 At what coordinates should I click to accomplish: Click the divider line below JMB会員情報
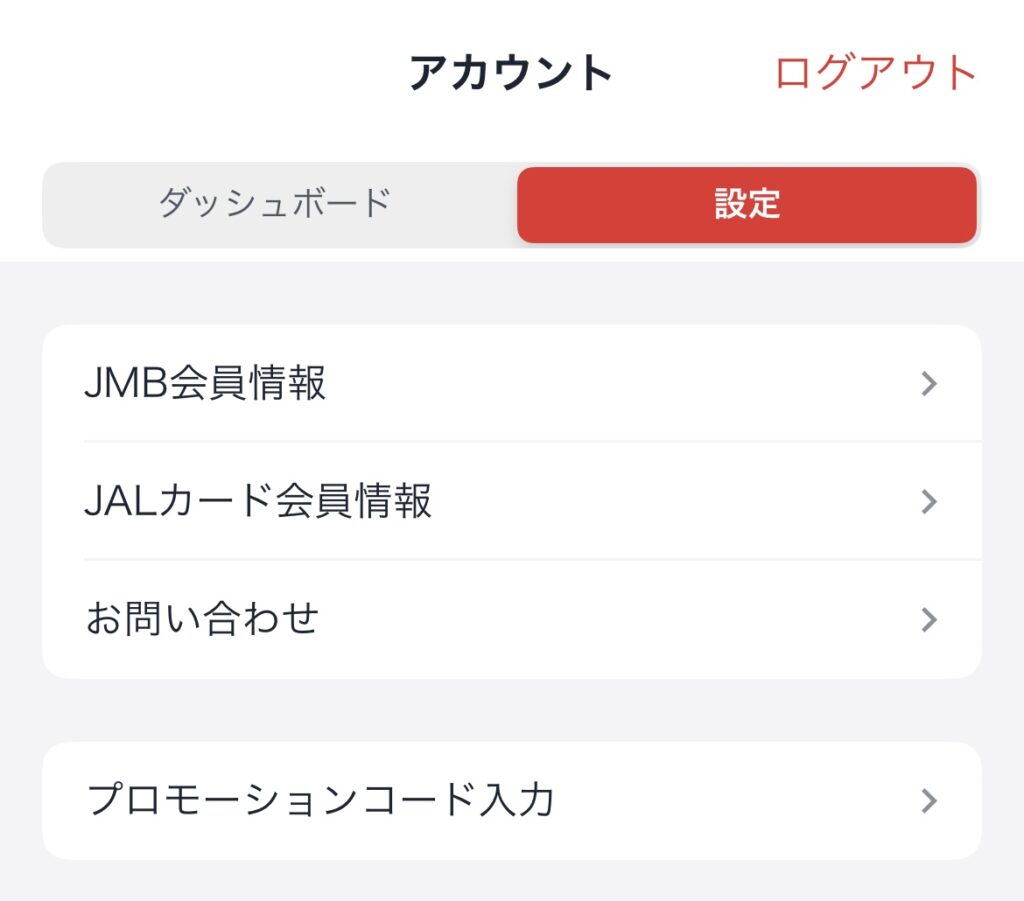click(x=533, y=441)
